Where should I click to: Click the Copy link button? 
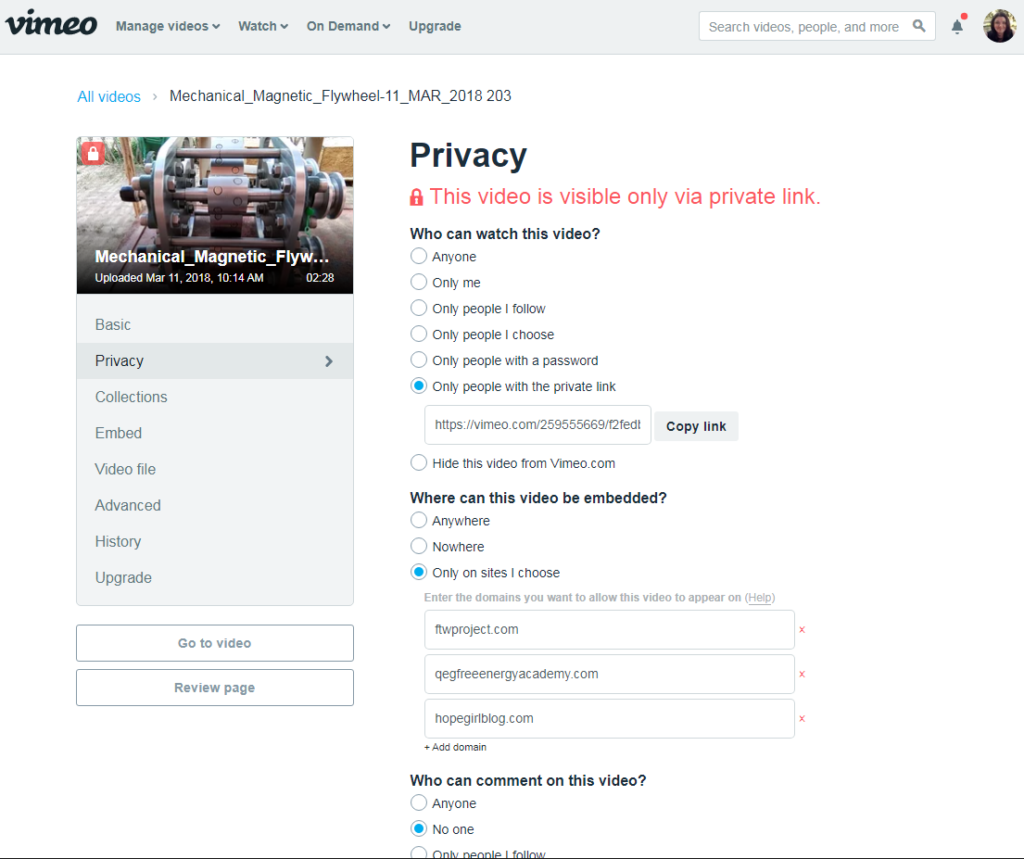695,426
